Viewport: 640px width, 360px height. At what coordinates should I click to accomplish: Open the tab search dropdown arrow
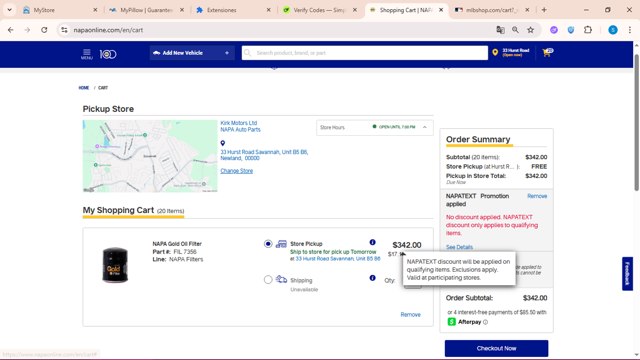pos(9,10)
